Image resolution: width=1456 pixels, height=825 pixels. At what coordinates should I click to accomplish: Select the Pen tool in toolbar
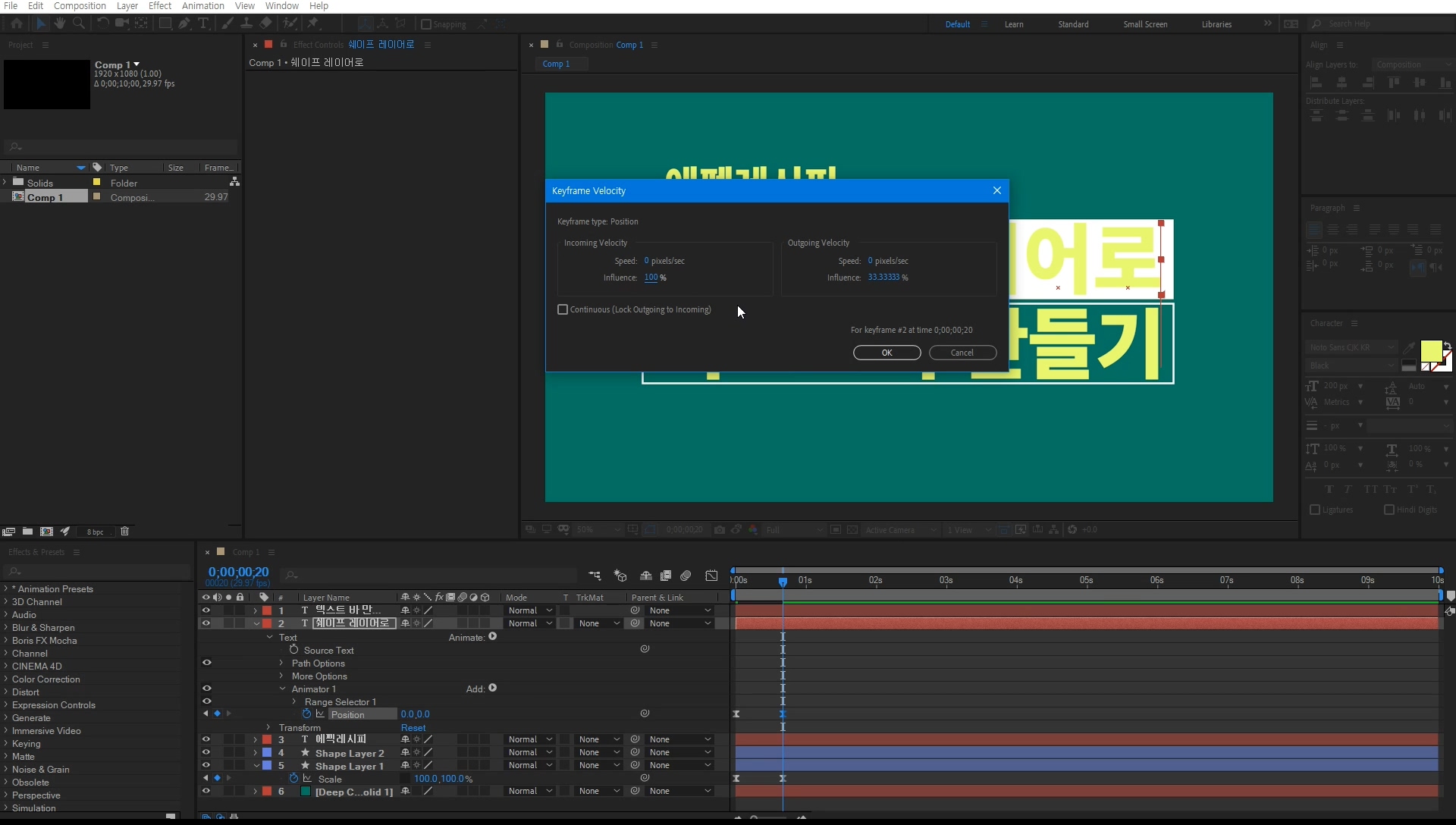click(x=184, y=24)
